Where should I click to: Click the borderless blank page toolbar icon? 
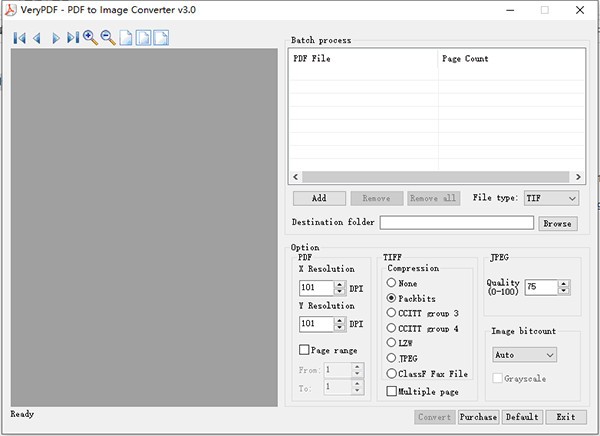pyautogui.click(x=126, y=38)
